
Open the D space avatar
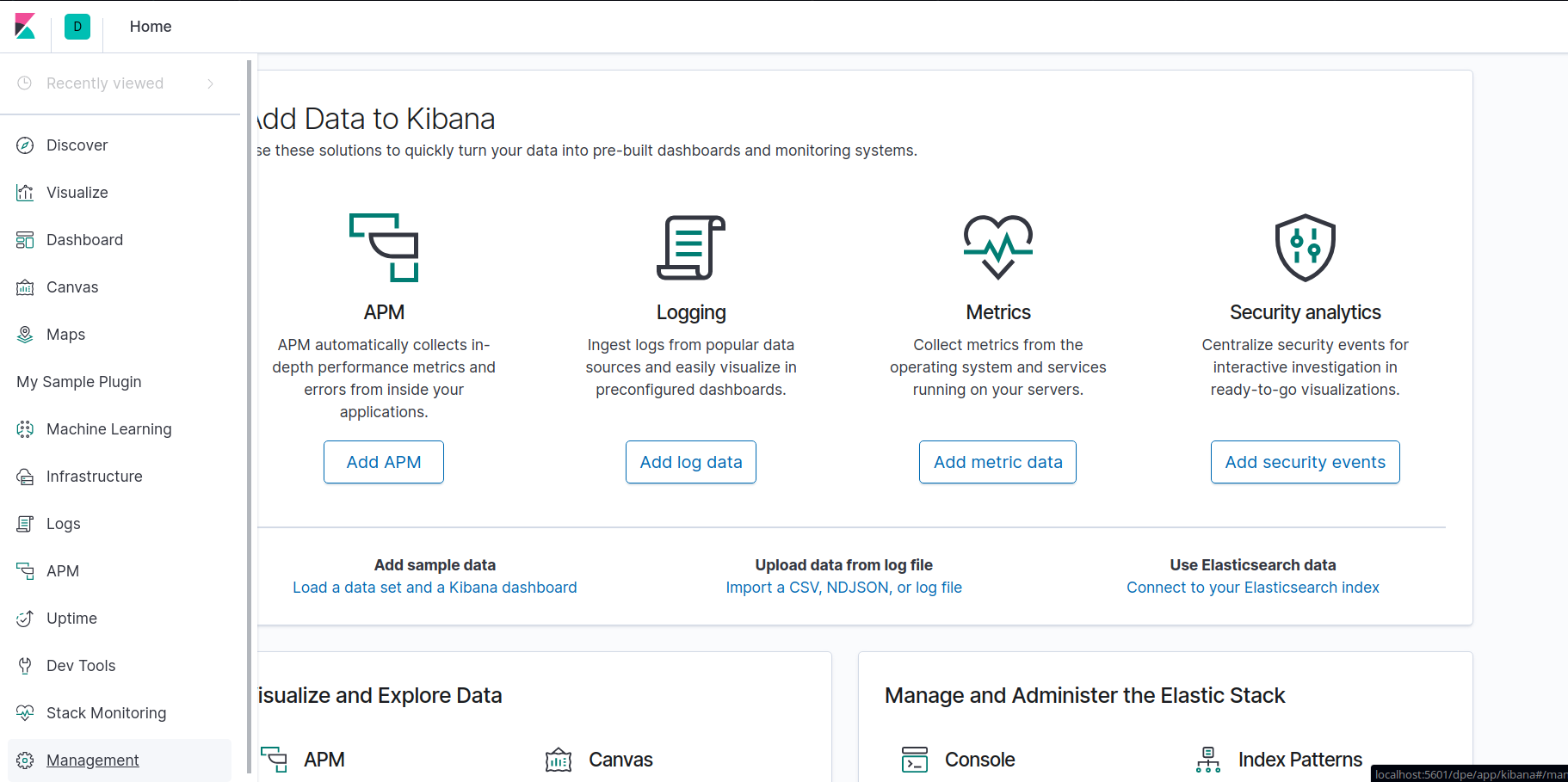coord(77,27)
